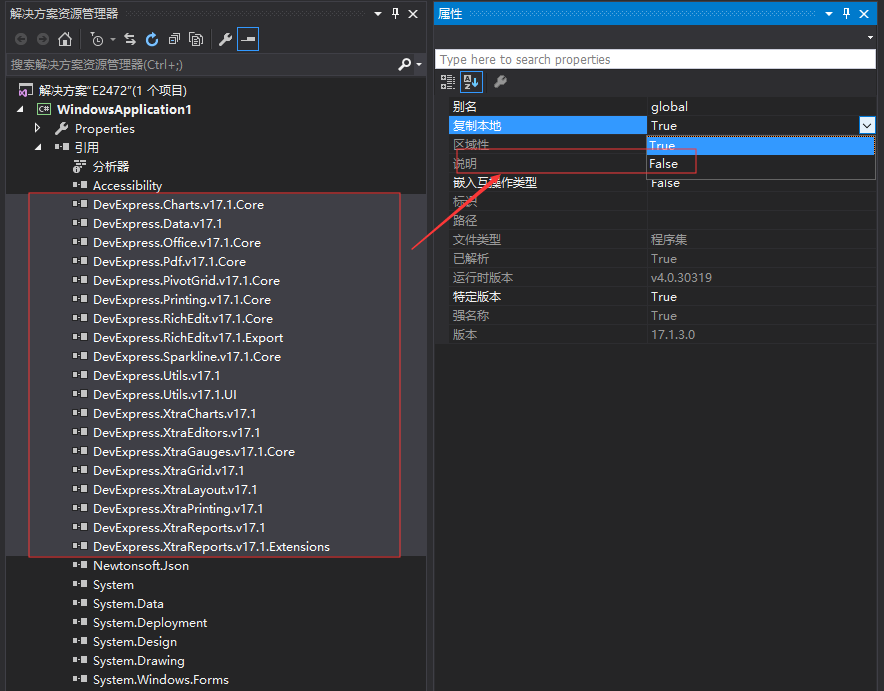Open Properties via the wrench icon in Solution Explorer
Image resolution: width=884 pixels, height=691 pixels.
(225, 39)
